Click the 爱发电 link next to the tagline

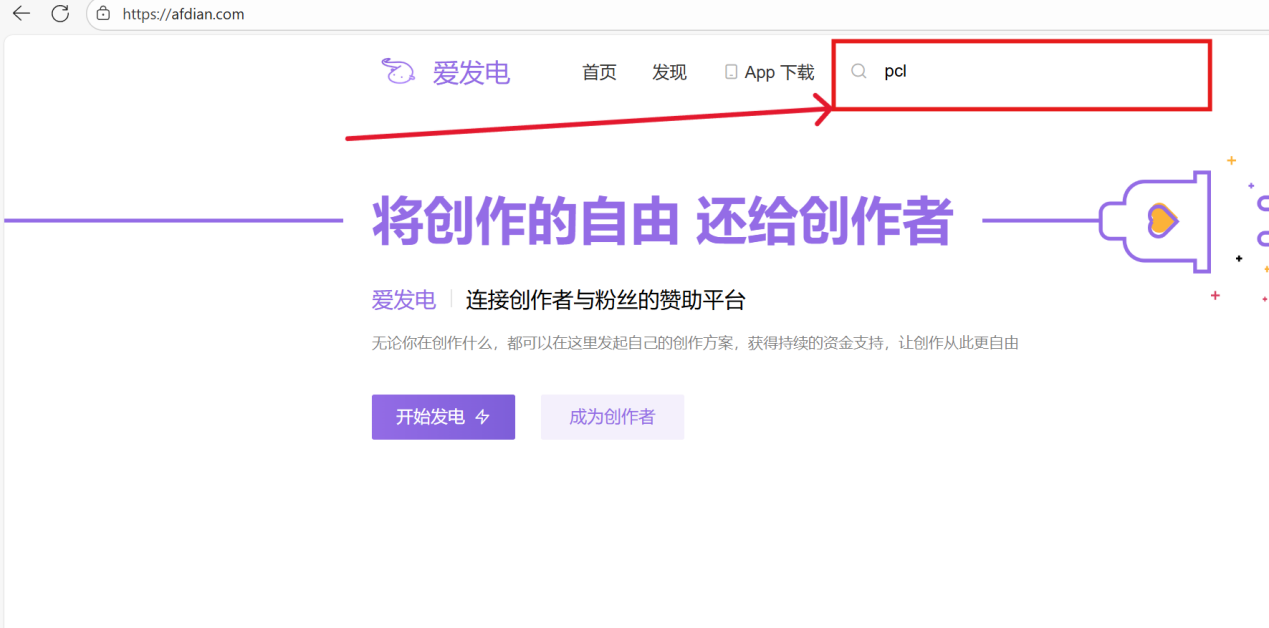403,299
